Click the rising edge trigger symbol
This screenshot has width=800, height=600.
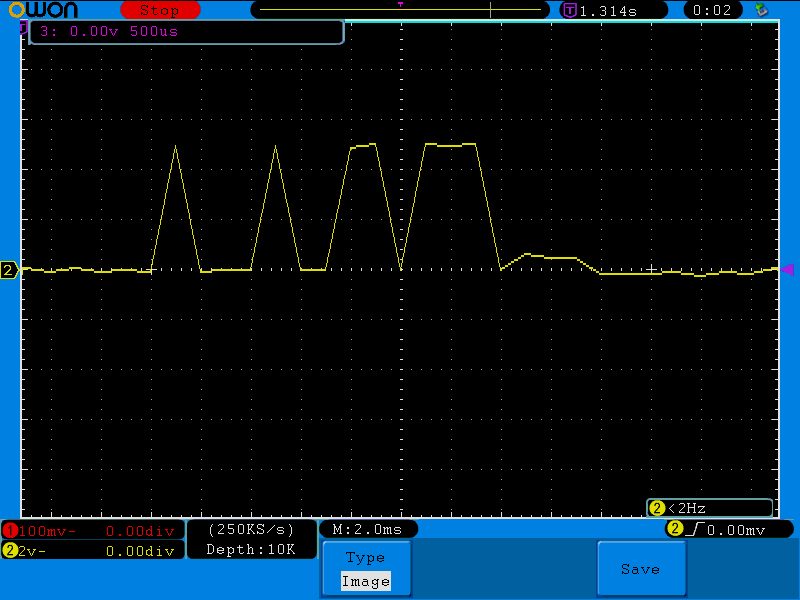695,530
